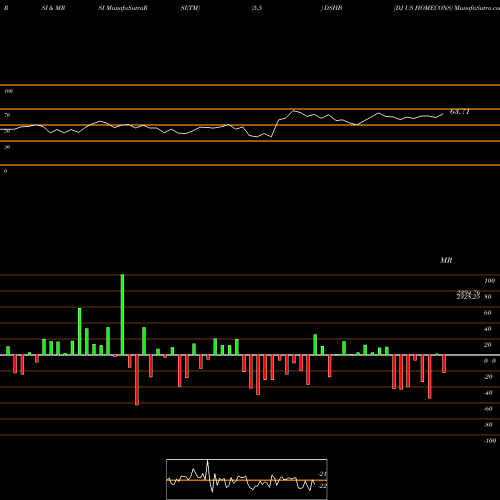Click the '(5,5' parameter text in header
Image resolution: width=500 pixels, height=500 pixels.
(257, 8)
